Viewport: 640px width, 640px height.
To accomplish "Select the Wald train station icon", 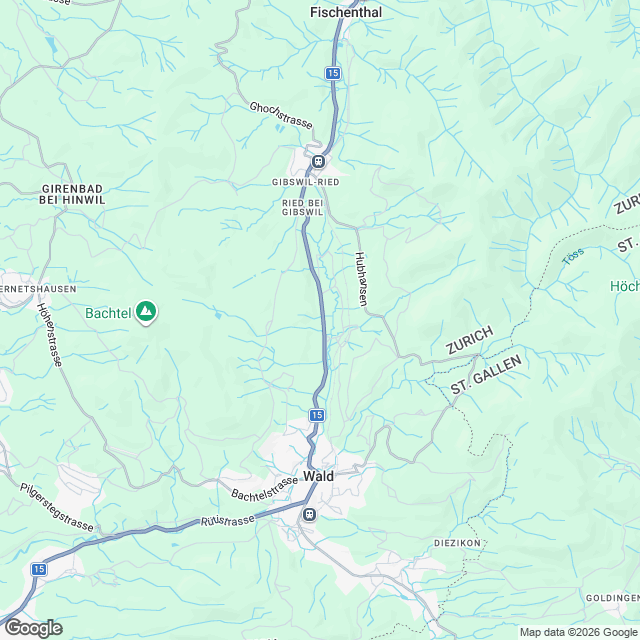I will [x=309, y=514].
